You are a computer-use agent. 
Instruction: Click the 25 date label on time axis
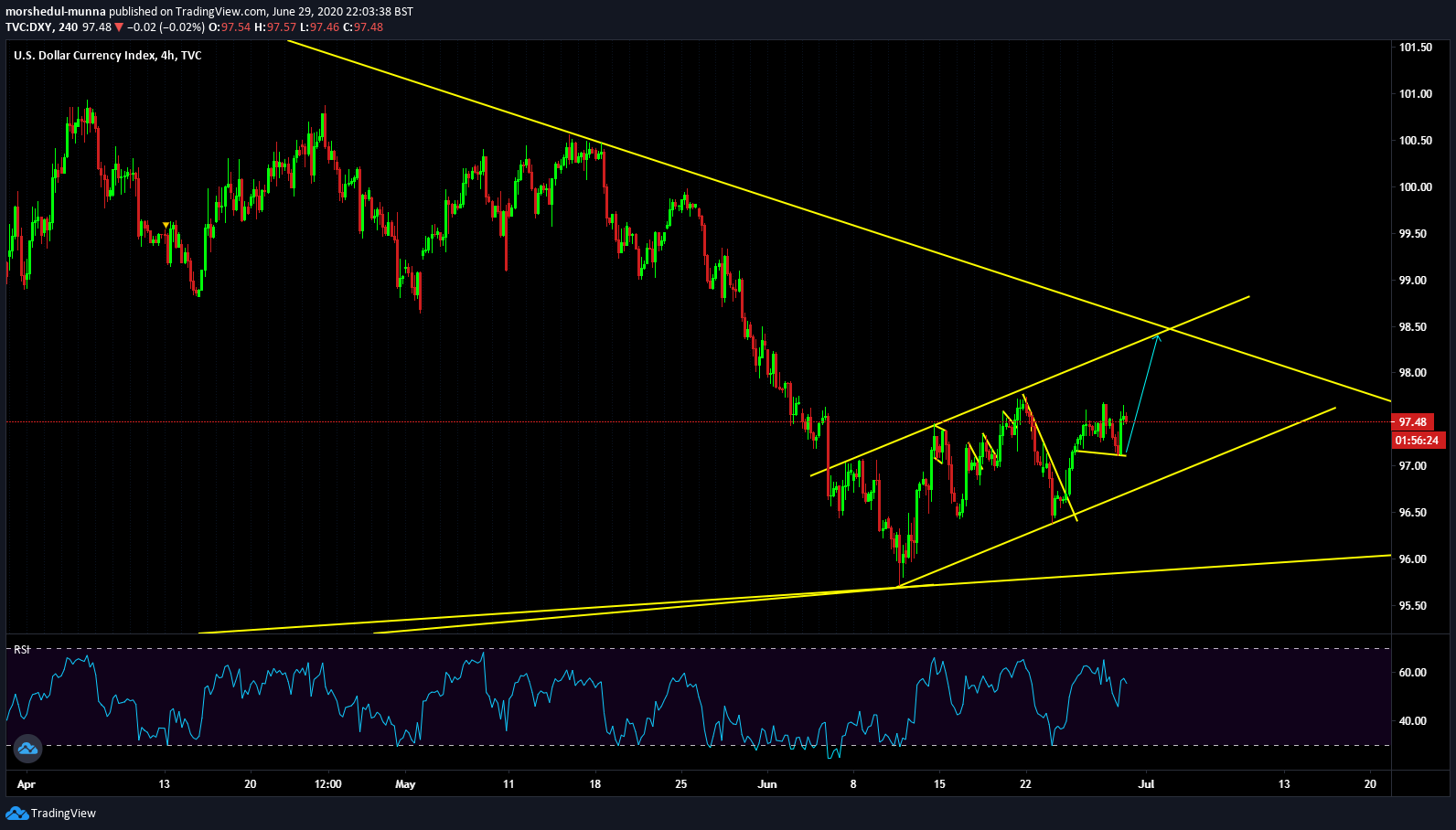click(680, 784)
